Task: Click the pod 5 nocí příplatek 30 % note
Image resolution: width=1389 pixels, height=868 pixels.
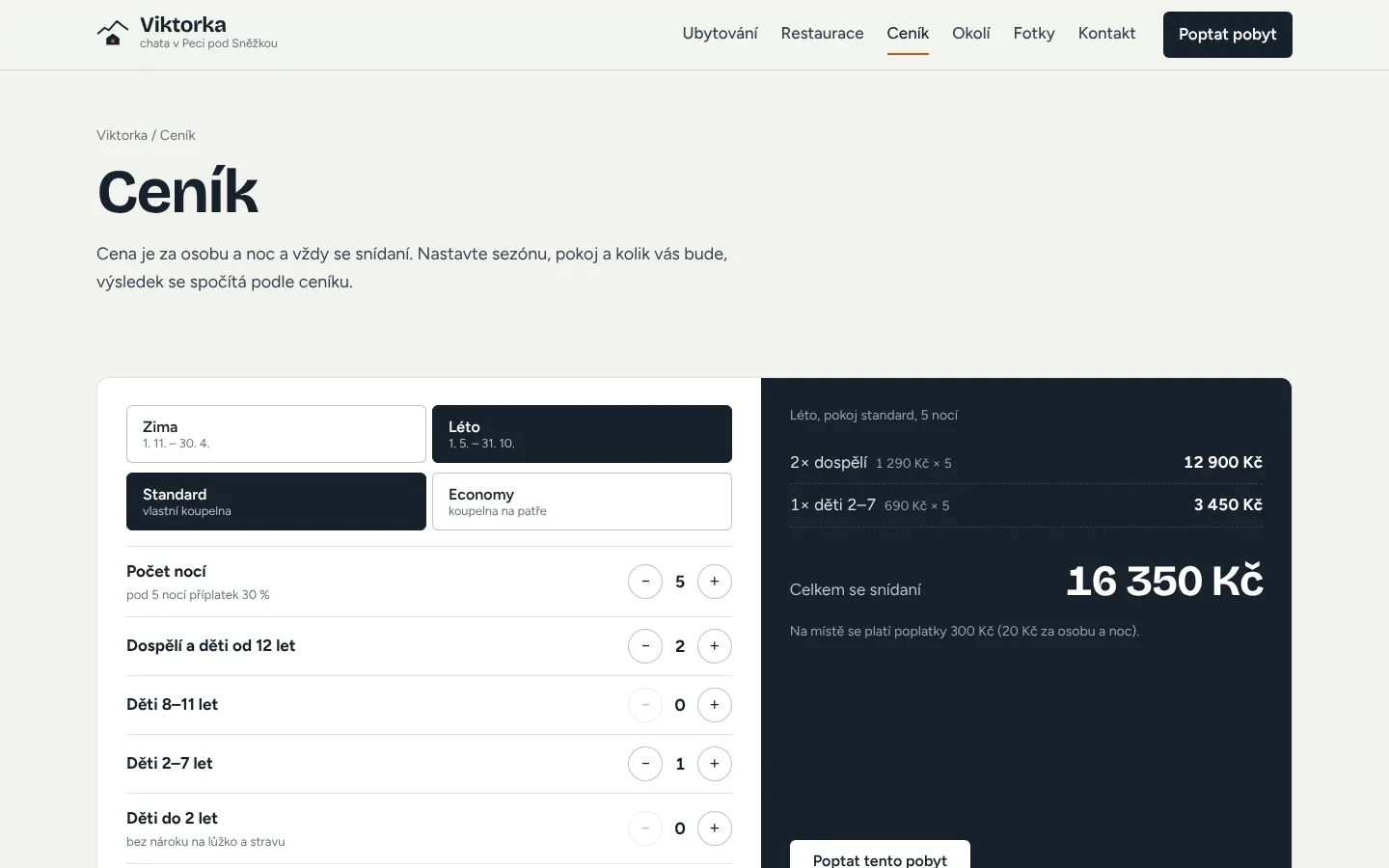Action: click(x=198, y=595)
